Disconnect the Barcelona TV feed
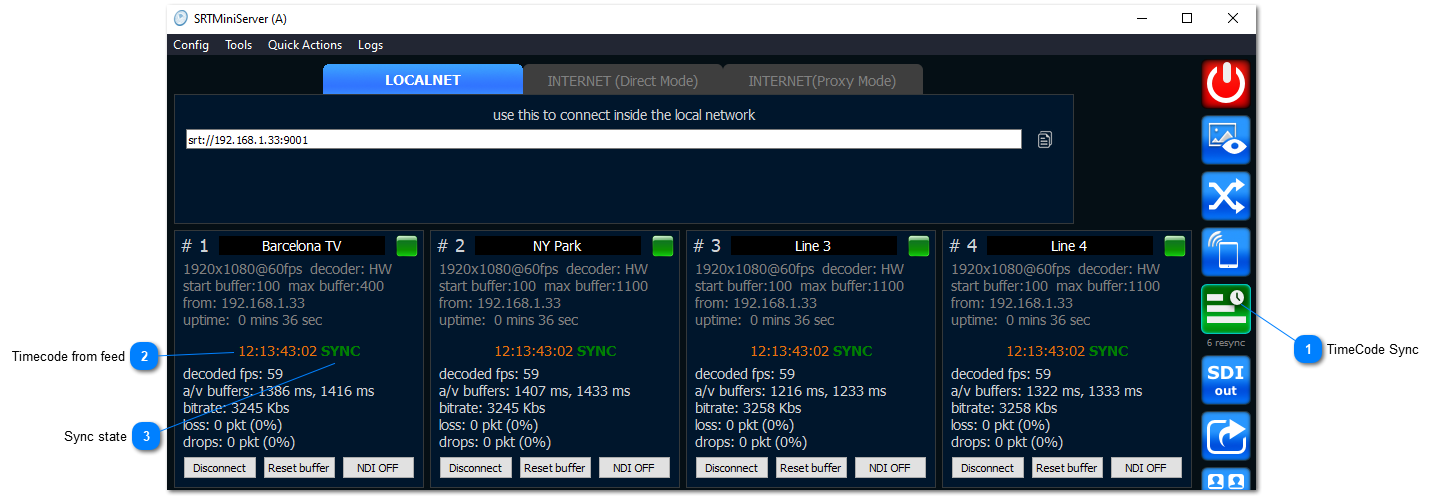This screenshot has height=499, width=1435. 219,468
